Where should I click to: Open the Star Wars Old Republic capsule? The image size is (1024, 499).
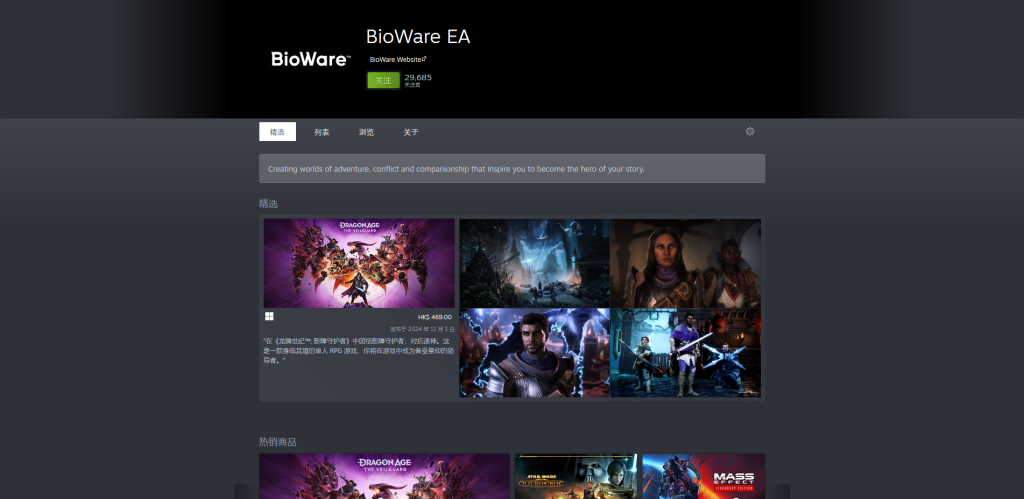coord(575,477)
